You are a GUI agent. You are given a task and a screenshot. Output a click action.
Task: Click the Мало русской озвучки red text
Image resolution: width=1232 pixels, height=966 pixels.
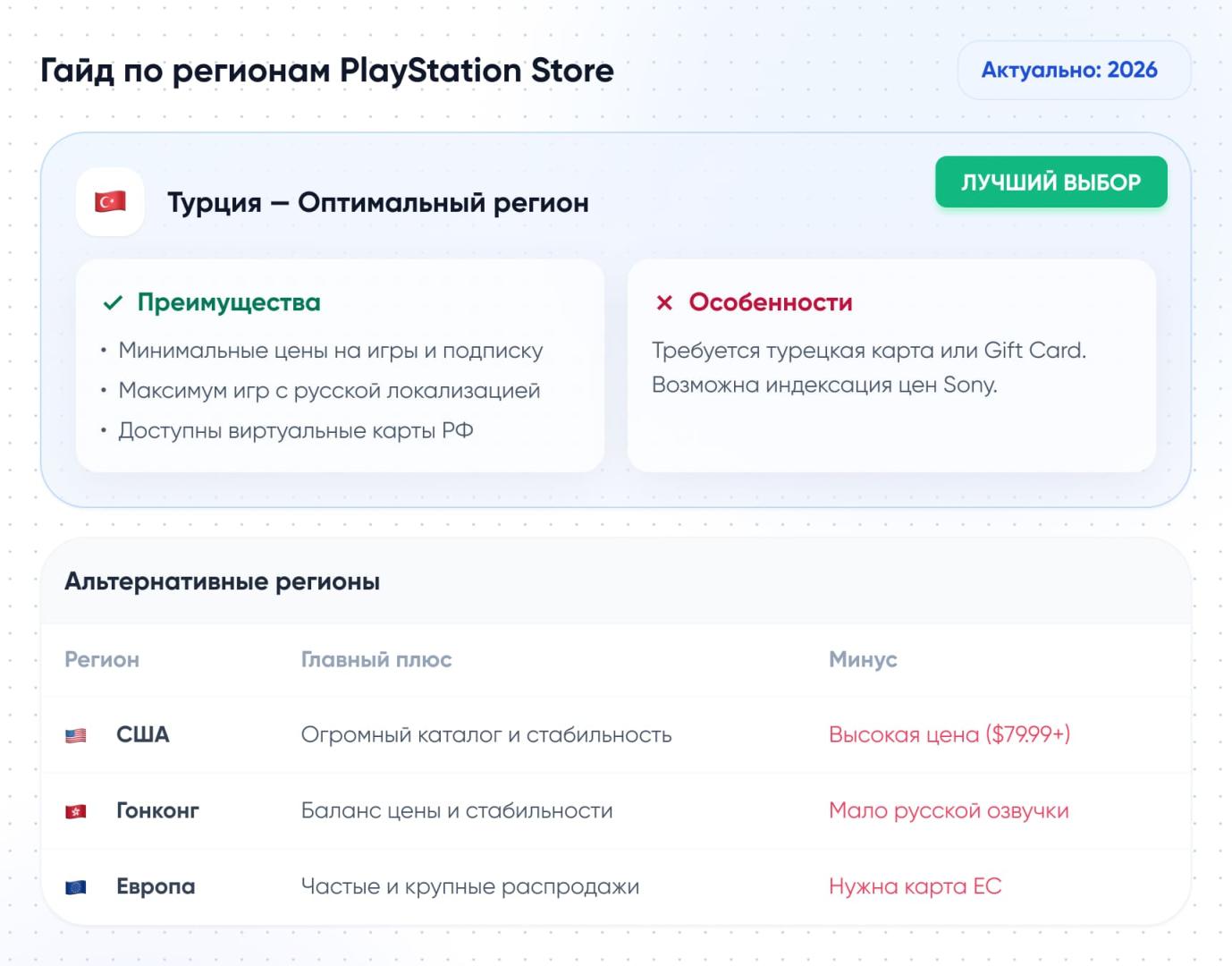pyautogui.click(x=949, y=810)
